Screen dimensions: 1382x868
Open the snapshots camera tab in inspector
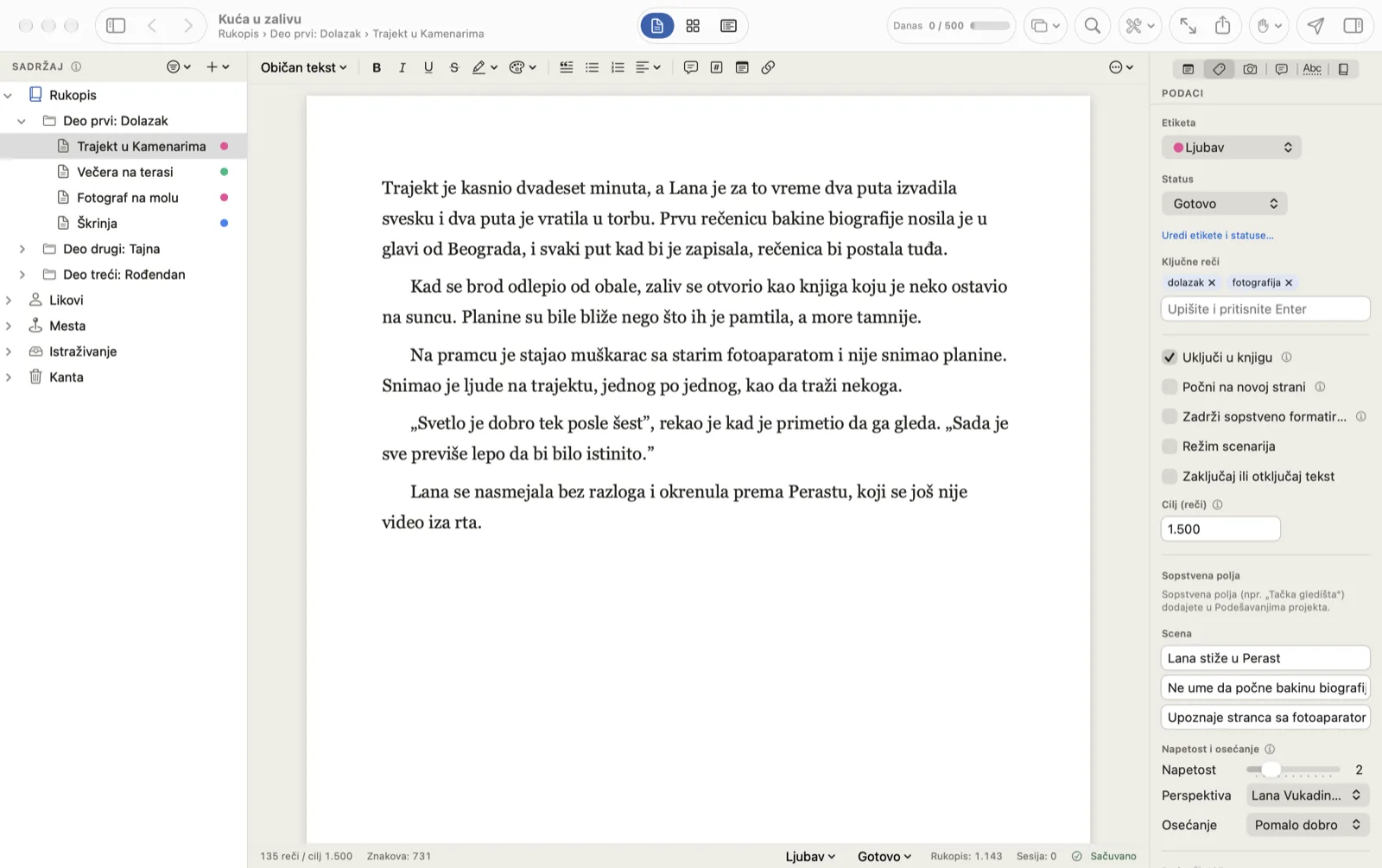coord(1250,69)
